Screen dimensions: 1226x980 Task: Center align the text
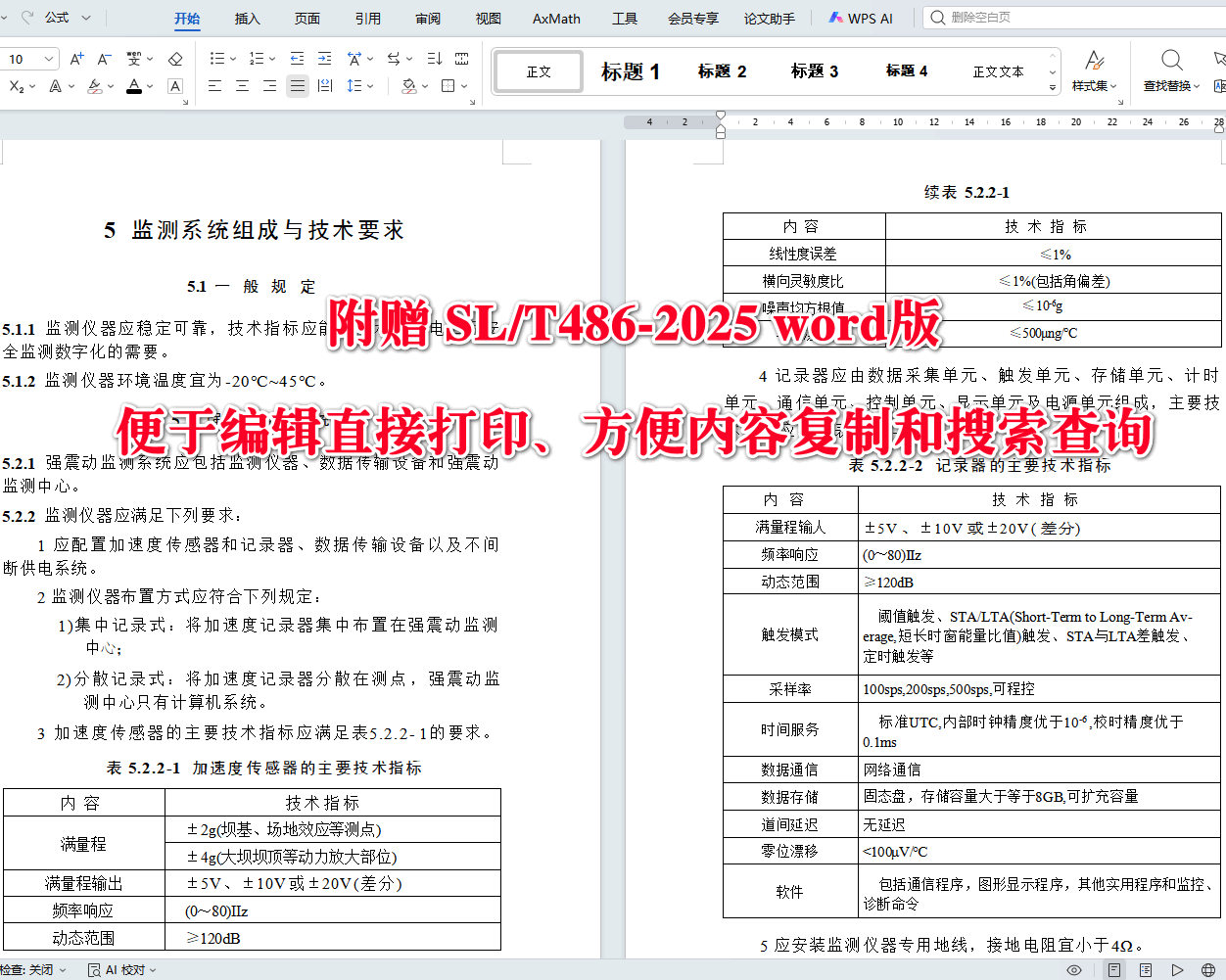pyautogui.click(x=243, y=86)
